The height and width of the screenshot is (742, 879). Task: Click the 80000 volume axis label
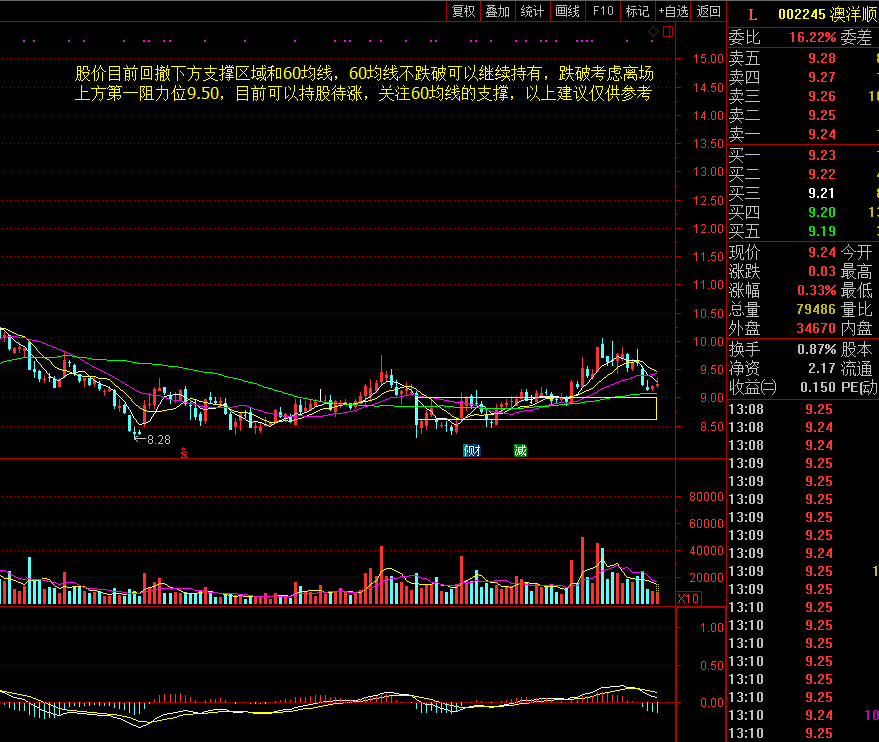[x=706, y=497]
